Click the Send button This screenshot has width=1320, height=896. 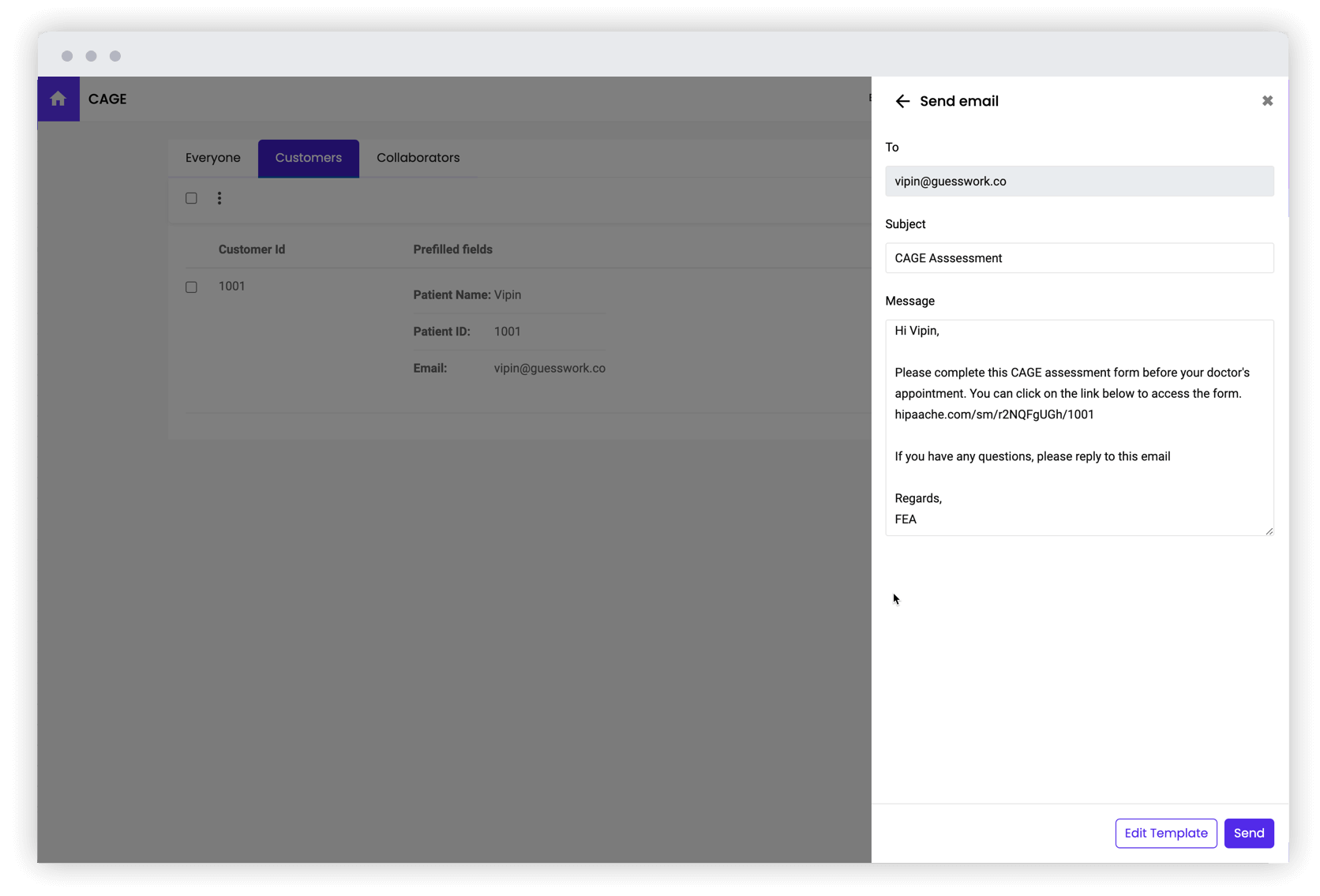pyautogui.click(x=1248, y=833)
